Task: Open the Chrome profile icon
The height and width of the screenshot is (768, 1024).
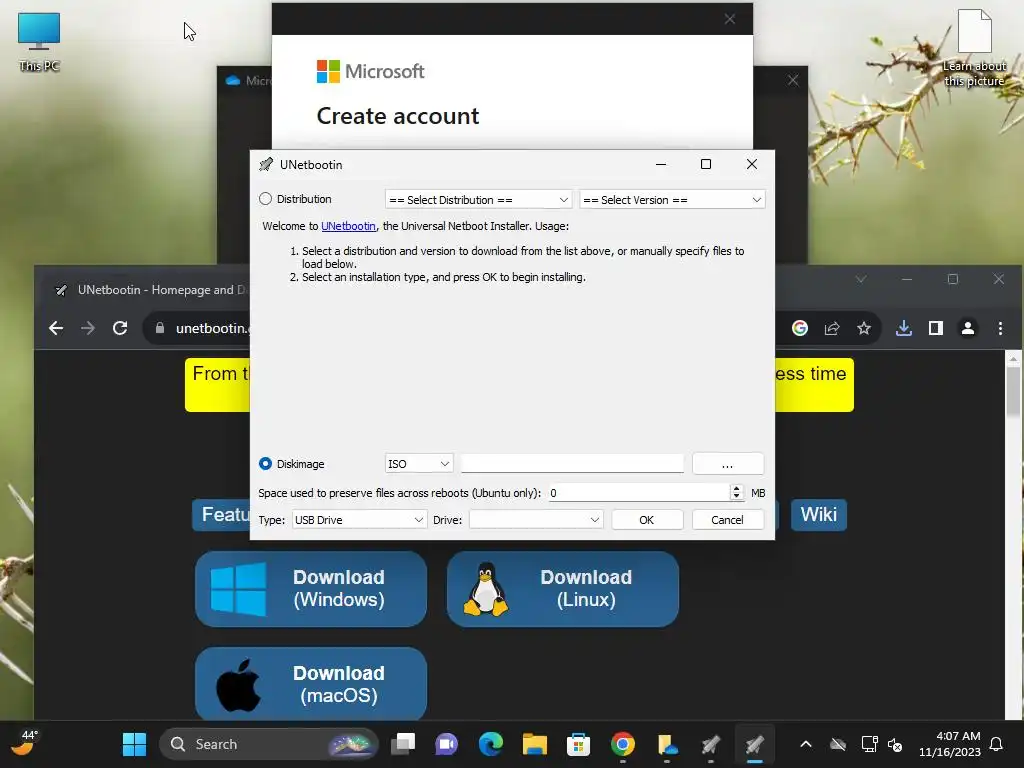Action: tap(968, 328)
